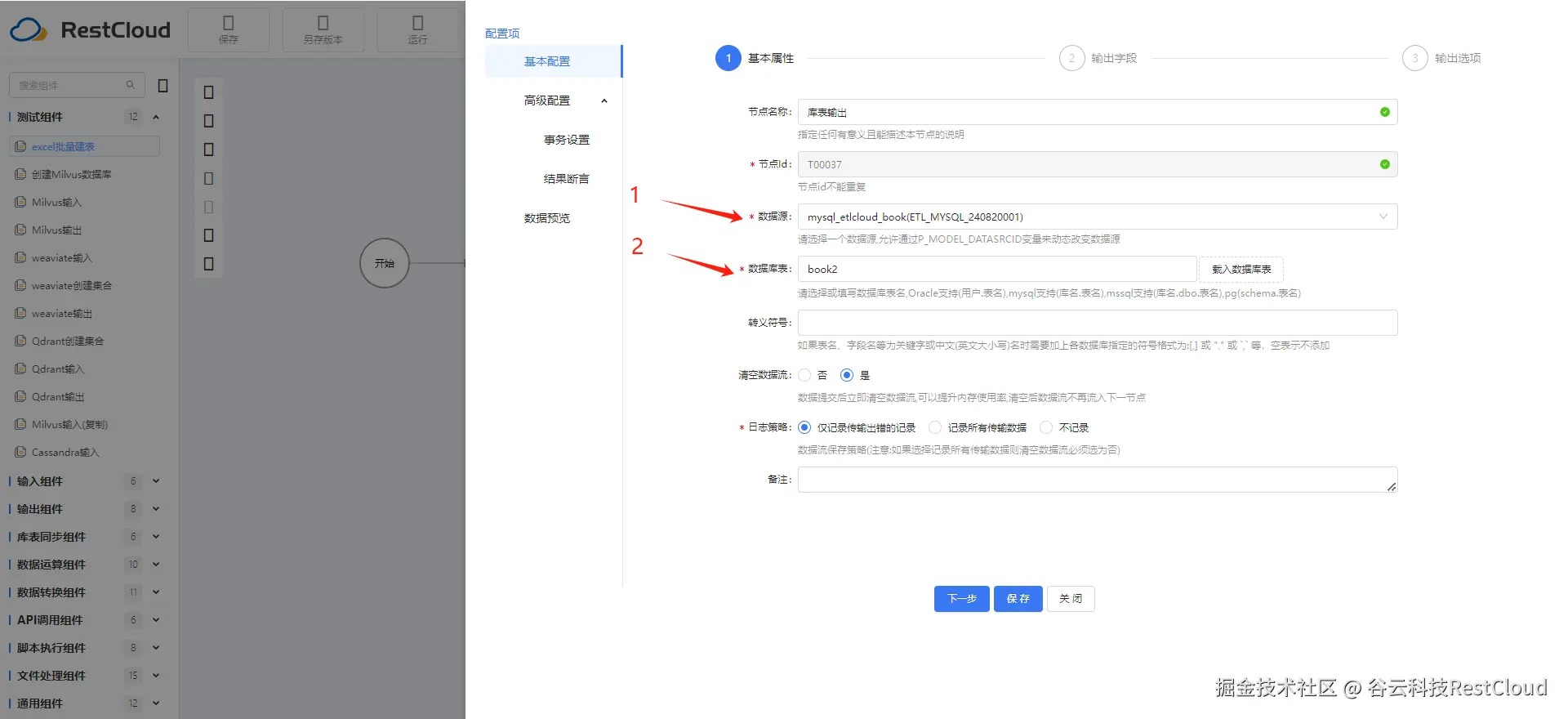Click the Run (运行) toolbar icon
Image resolution: width=1568 pixels, height=719 pixels.
tap(418, 23)
